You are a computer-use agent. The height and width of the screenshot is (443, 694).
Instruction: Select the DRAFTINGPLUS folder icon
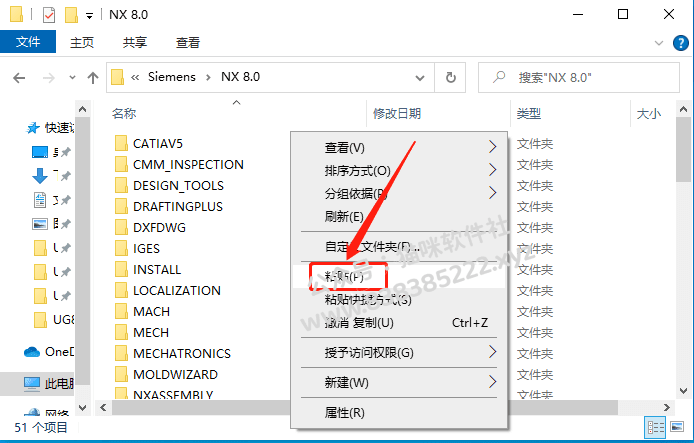[121, 206]
